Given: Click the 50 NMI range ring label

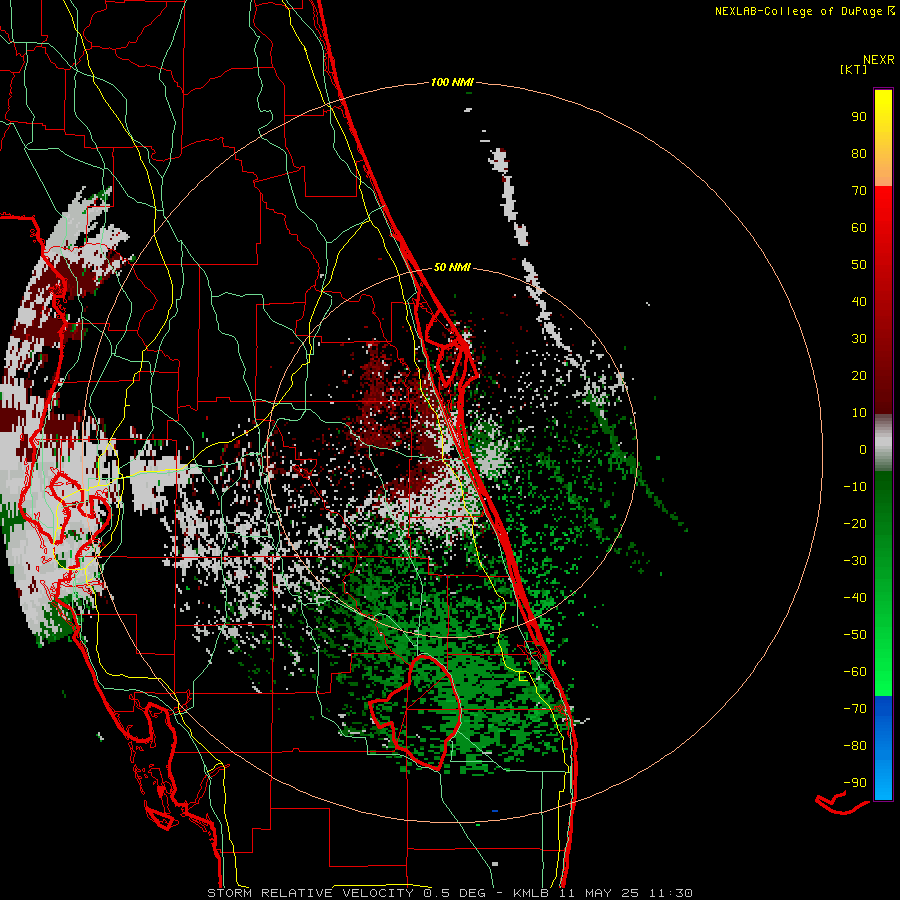Looking at the screenshot, I should (x=452, y=267).
